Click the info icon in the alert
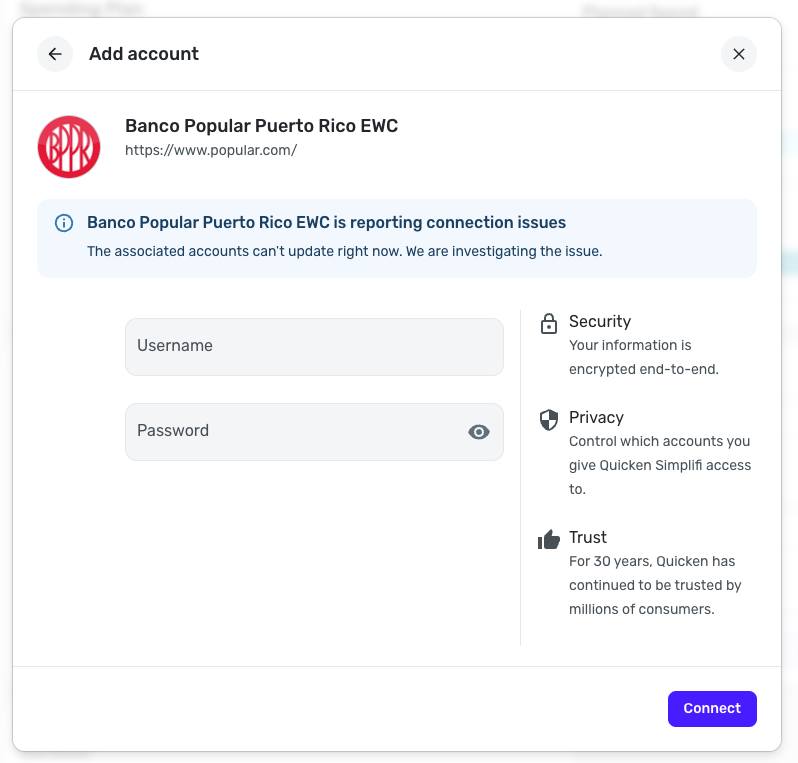Image resolution: width=798 pixels, height=763 pixels. [64, 223]
